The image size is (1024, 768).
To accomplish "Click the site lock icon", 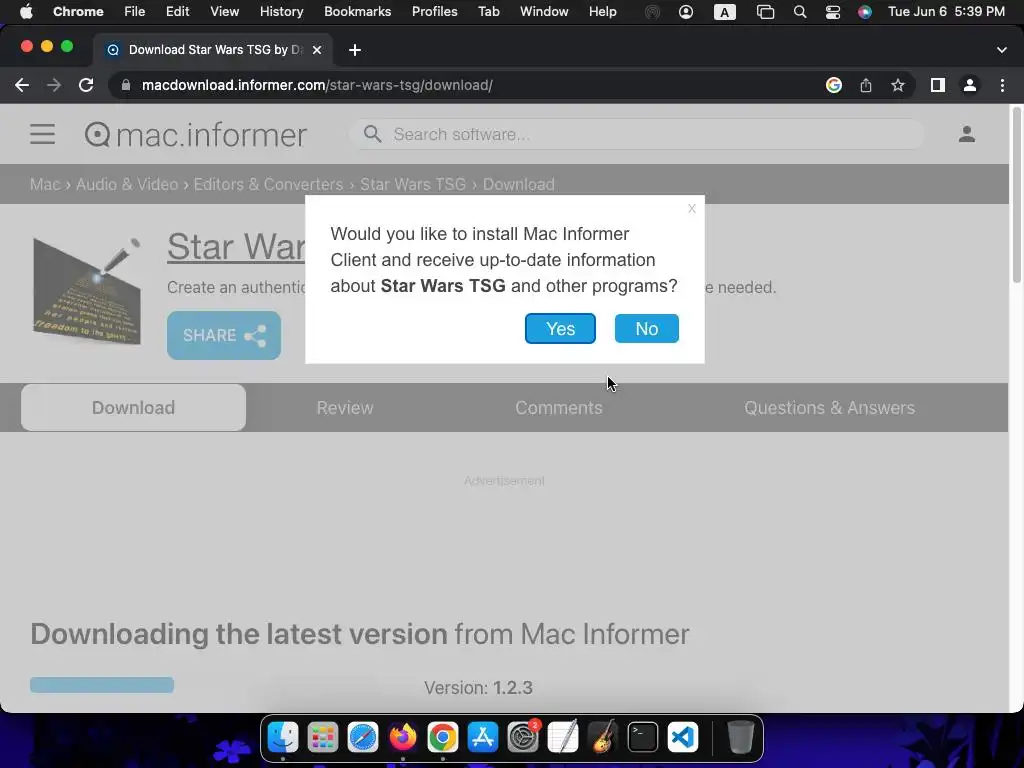I will tap(126, 85).
